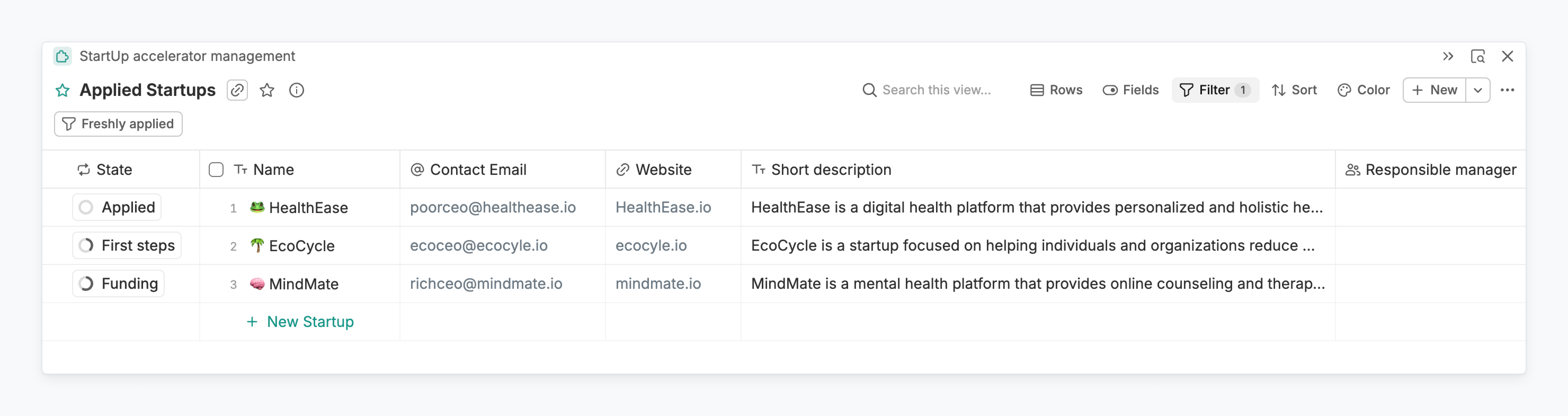This screenshot has width=1568, height=416.
Task: Click the copy view link icon
Action: point(237,90)
